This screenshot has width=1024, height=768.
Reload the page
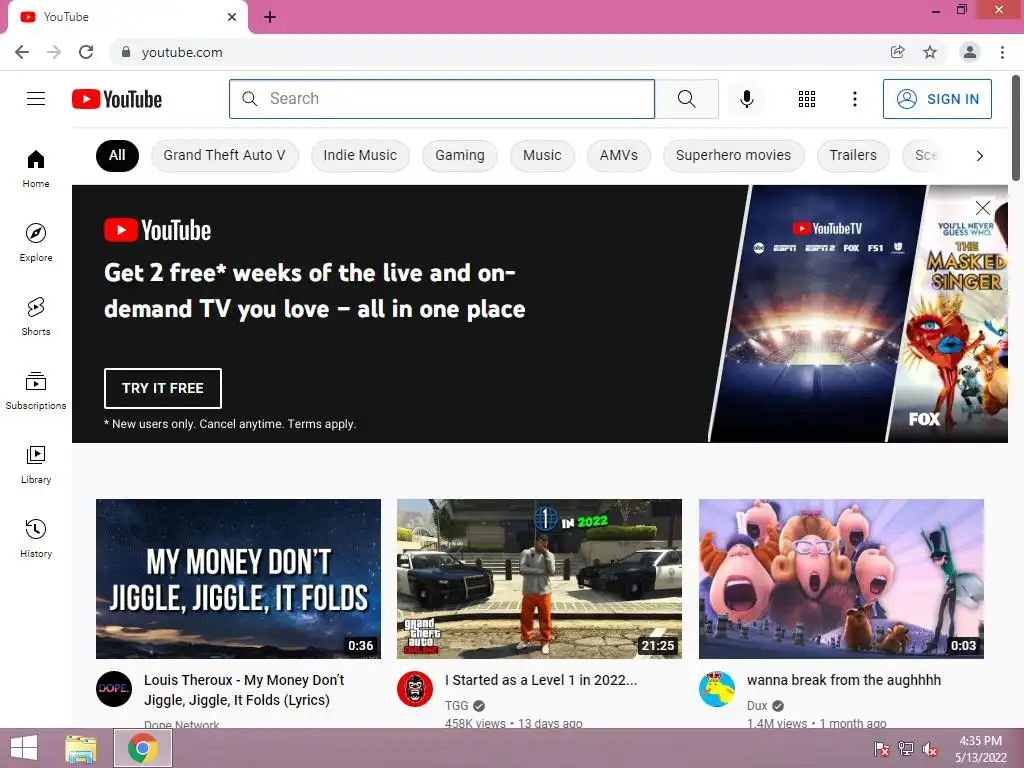coord(86,52)
